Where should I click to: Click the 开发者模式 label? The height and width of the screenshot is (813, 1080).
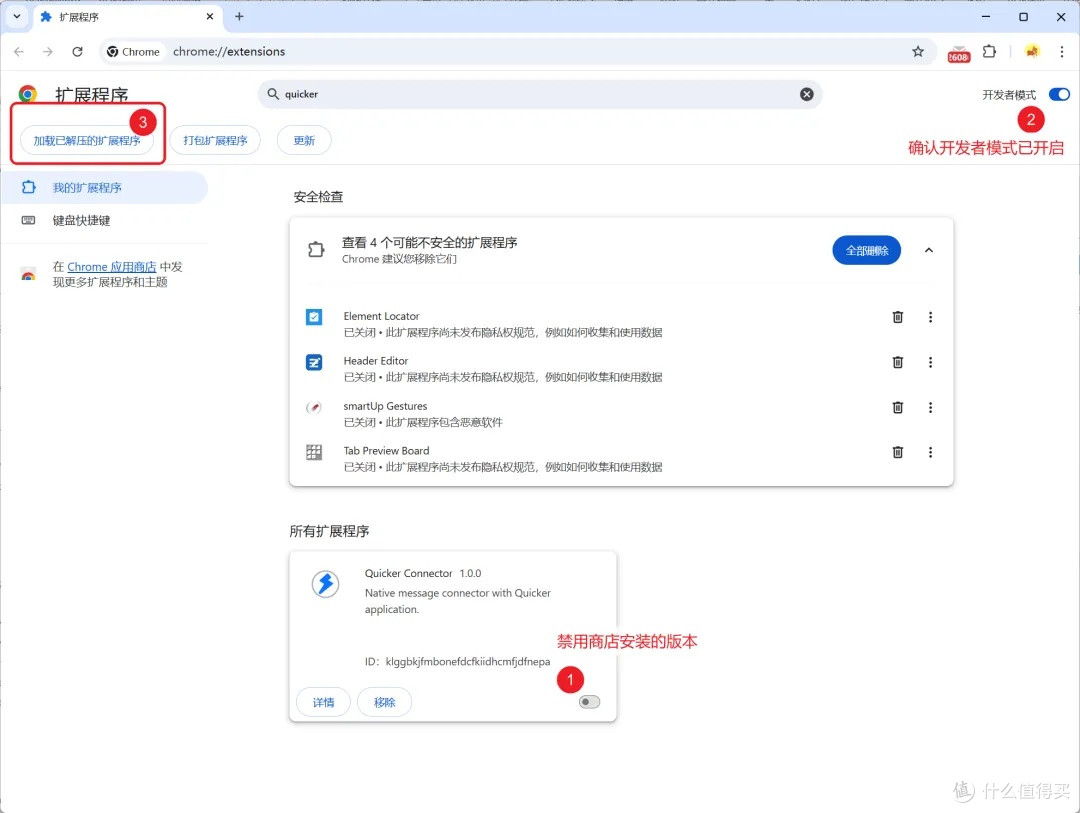click(1009, 95)
